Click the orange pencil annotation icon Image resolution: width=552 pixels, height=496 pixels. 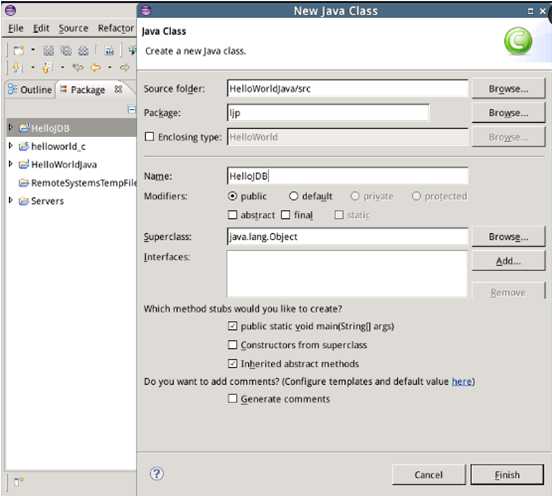46,67
